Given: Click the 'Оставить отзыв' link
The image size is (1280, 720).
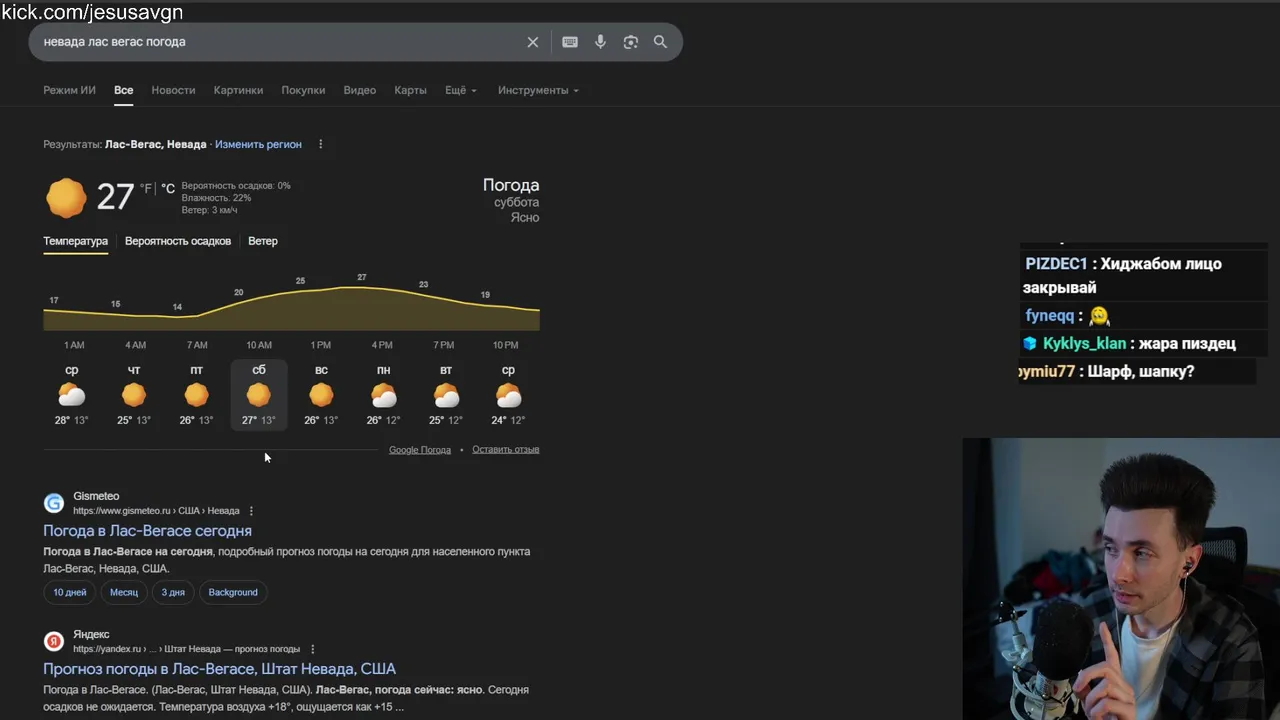Looking at the screenshot, I should point(506,450).
